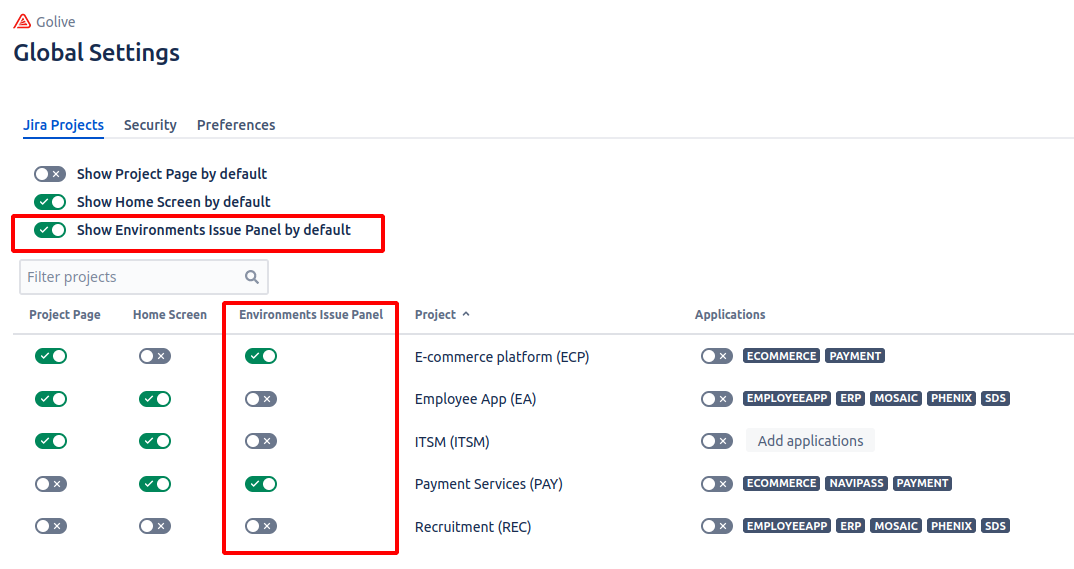Click Add applications for ITSM project

click(810, 441)
